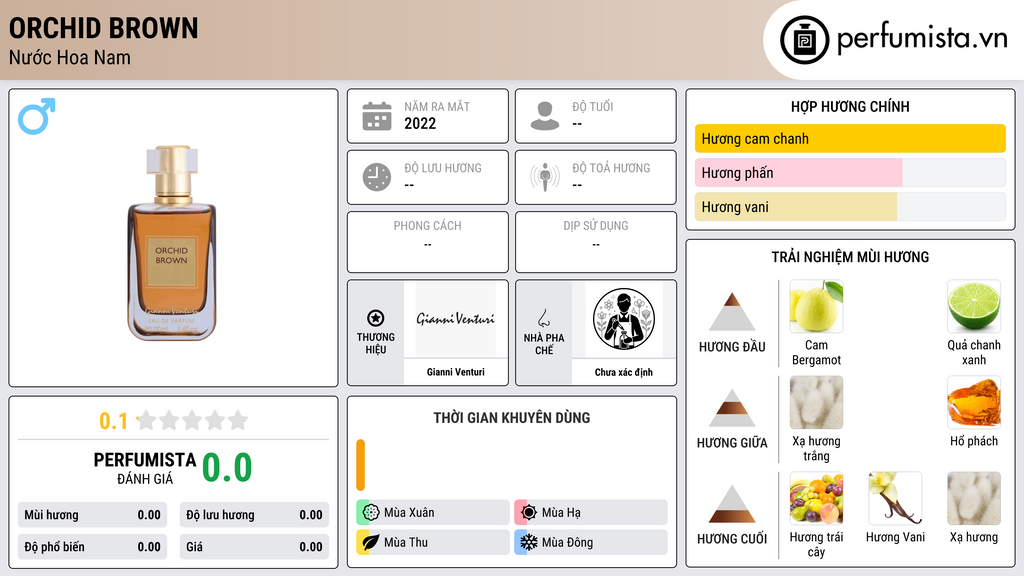Click the male gender symbol icon
The width and height of the screenshot is (1024, 576).
(37, 116)
